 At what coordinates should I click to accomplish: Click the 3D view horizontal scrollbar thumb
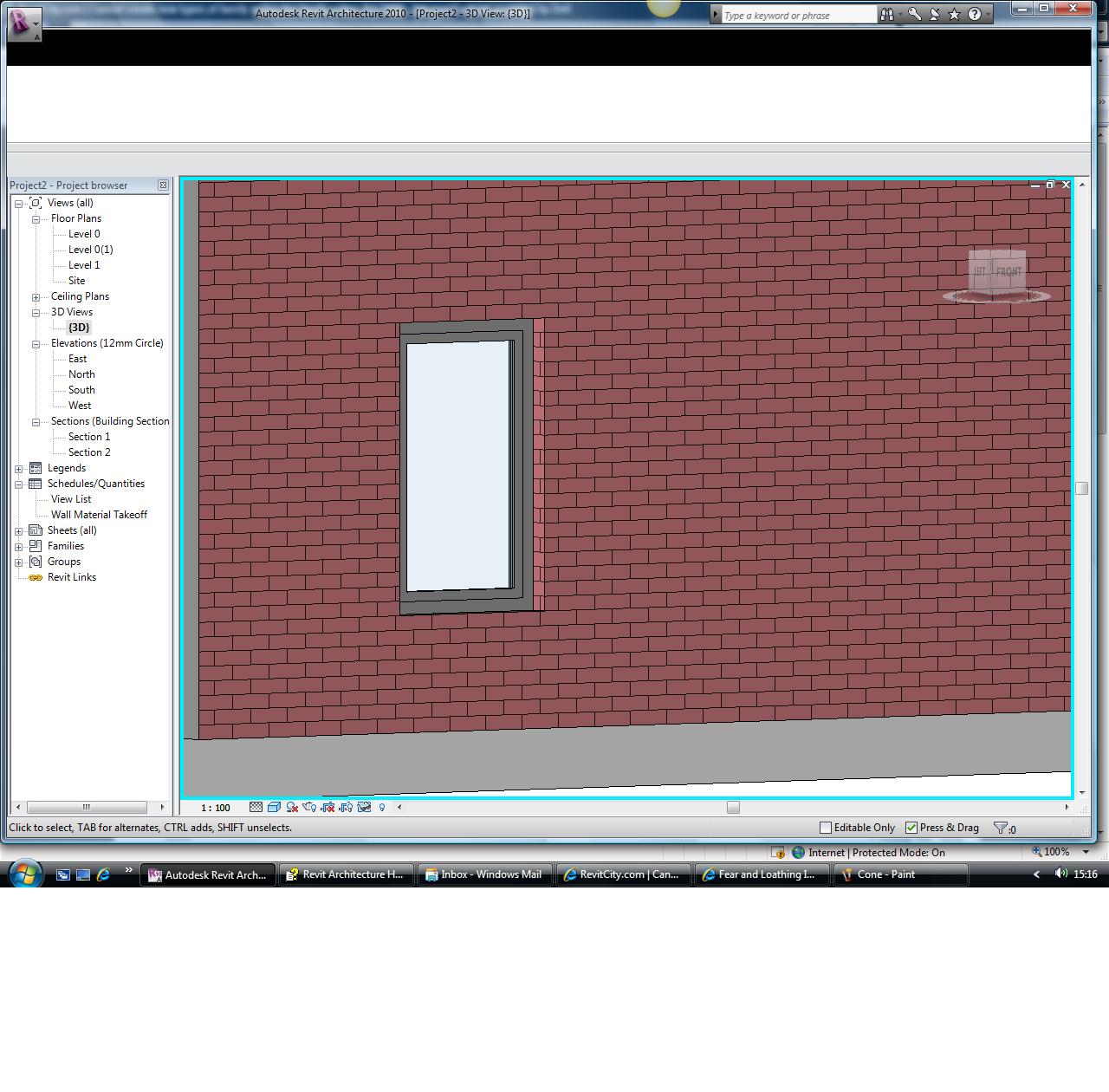[733, 808]
